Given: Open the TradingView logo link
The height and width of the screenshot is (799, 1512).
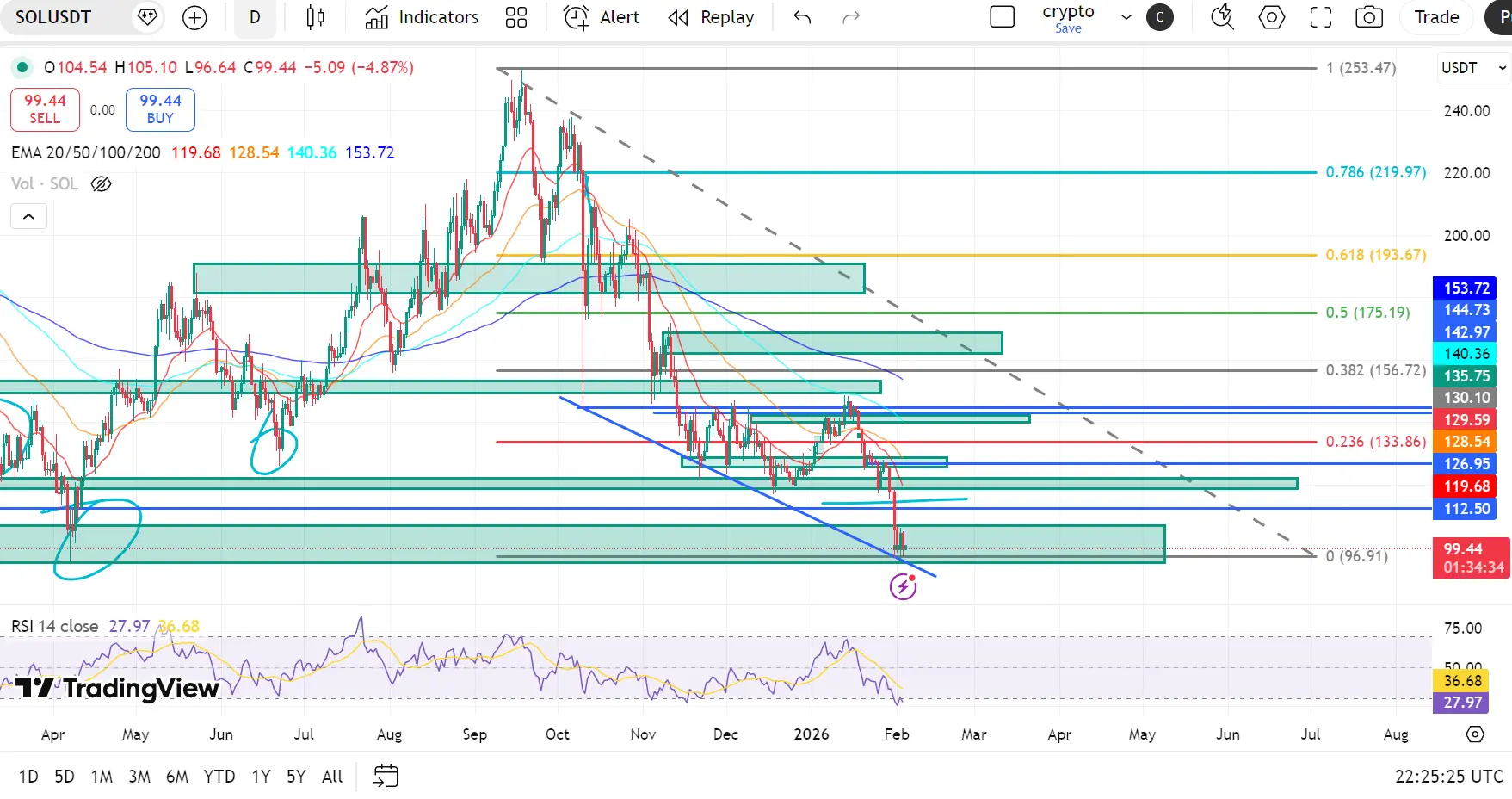Looking at the screenshot, I should point(117,689).
